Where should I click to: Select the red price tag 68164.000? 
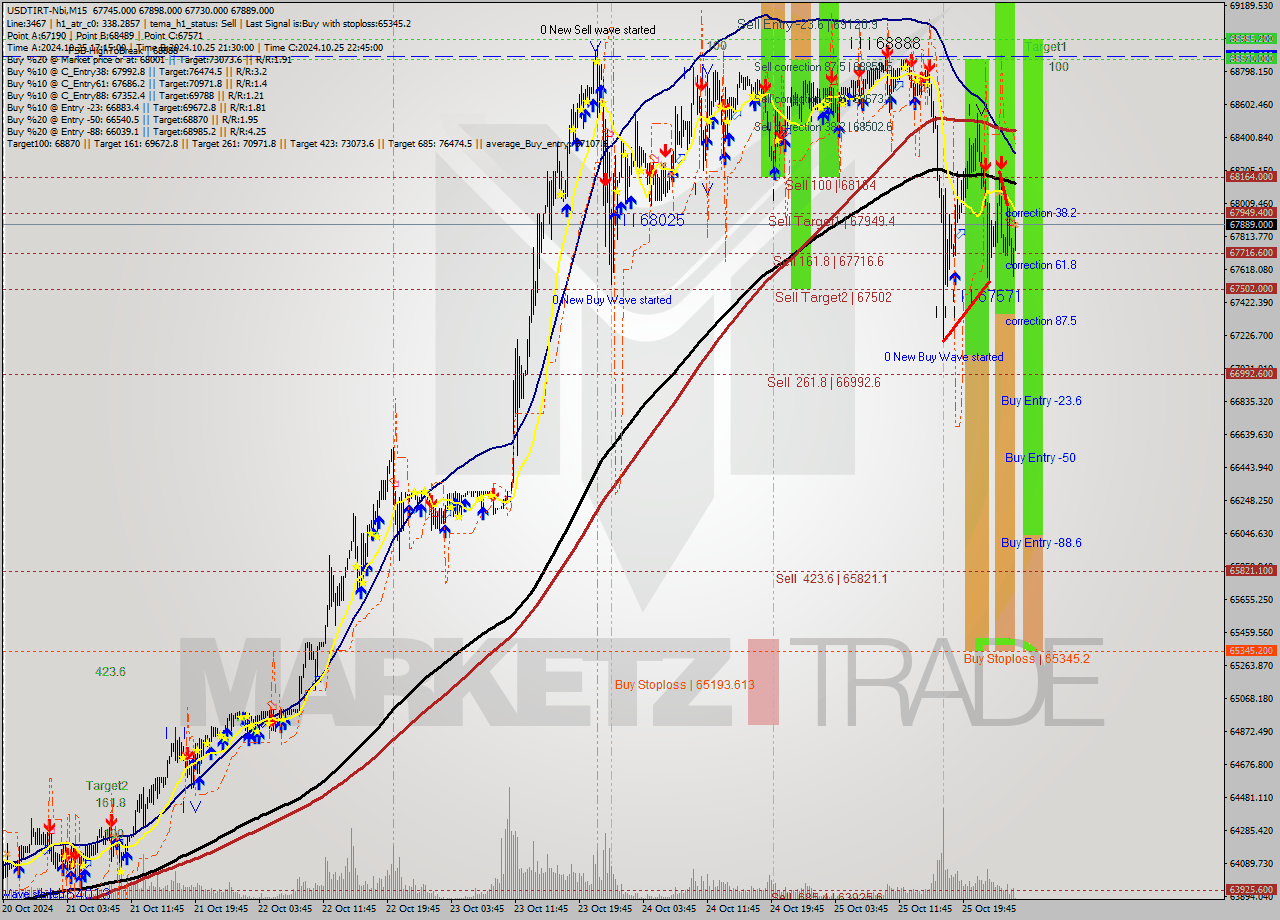(x=1251, y=177)
